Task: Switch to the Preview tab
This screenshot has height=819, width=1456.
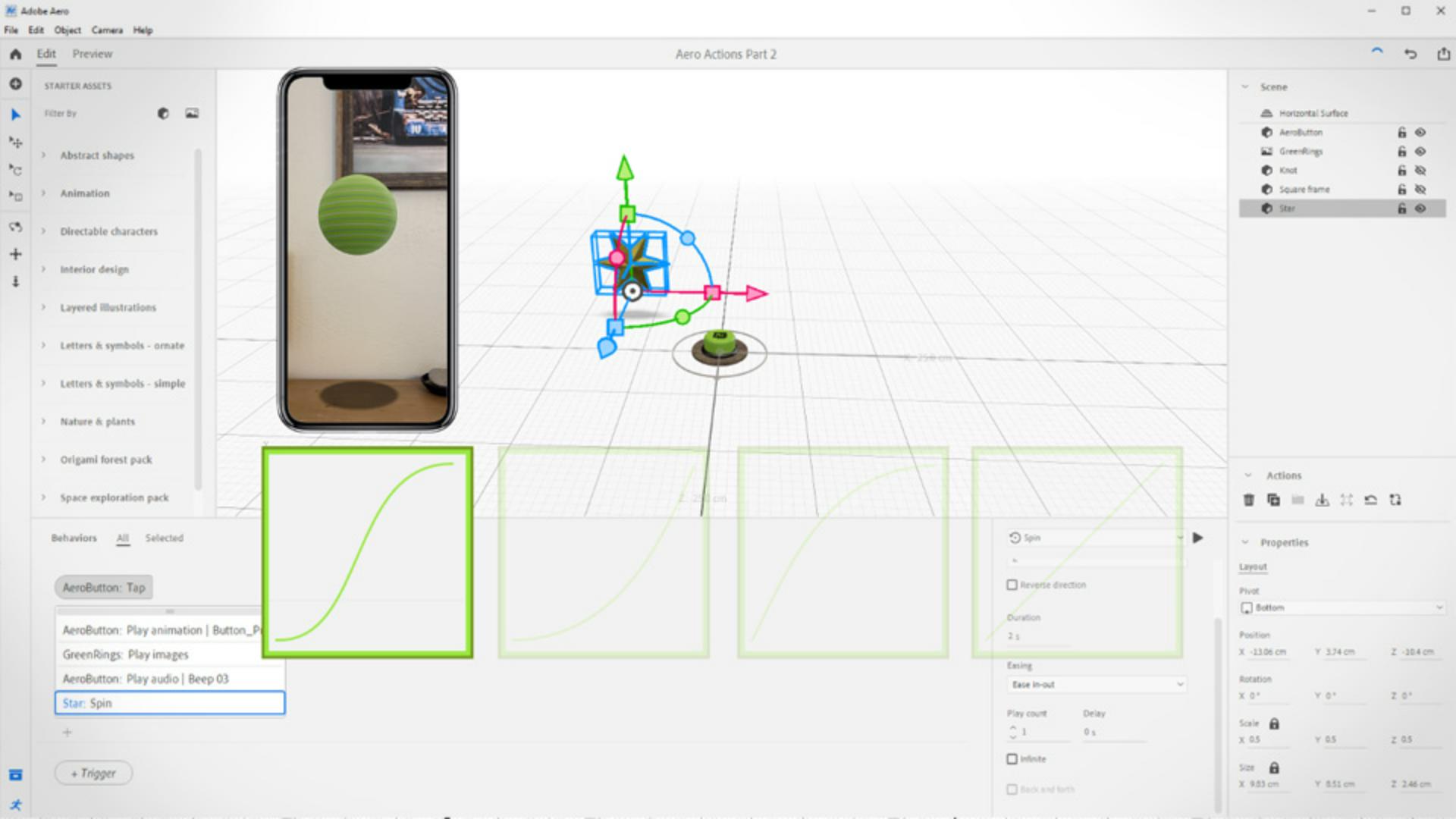Action: click(x=93, y=54)
